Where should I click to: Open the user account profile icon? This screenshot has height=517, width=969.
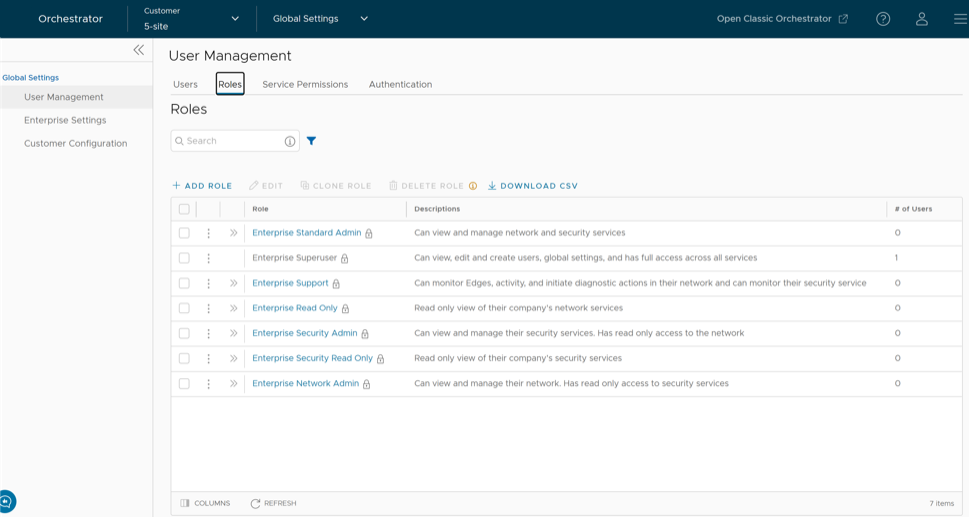coord(922,19)
